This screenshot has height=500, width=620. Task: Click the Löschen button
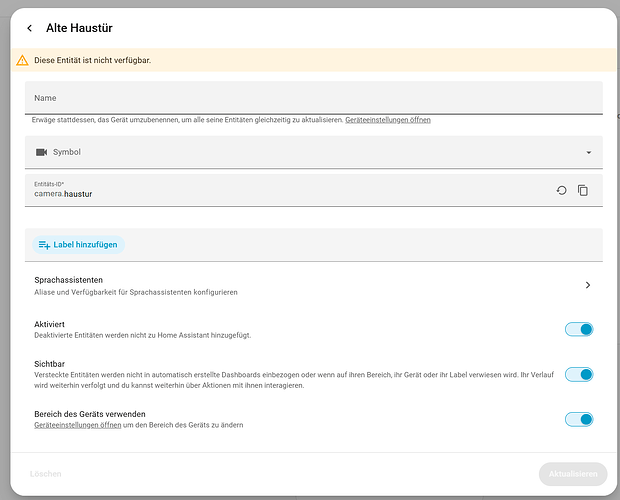tap(45, 474)
